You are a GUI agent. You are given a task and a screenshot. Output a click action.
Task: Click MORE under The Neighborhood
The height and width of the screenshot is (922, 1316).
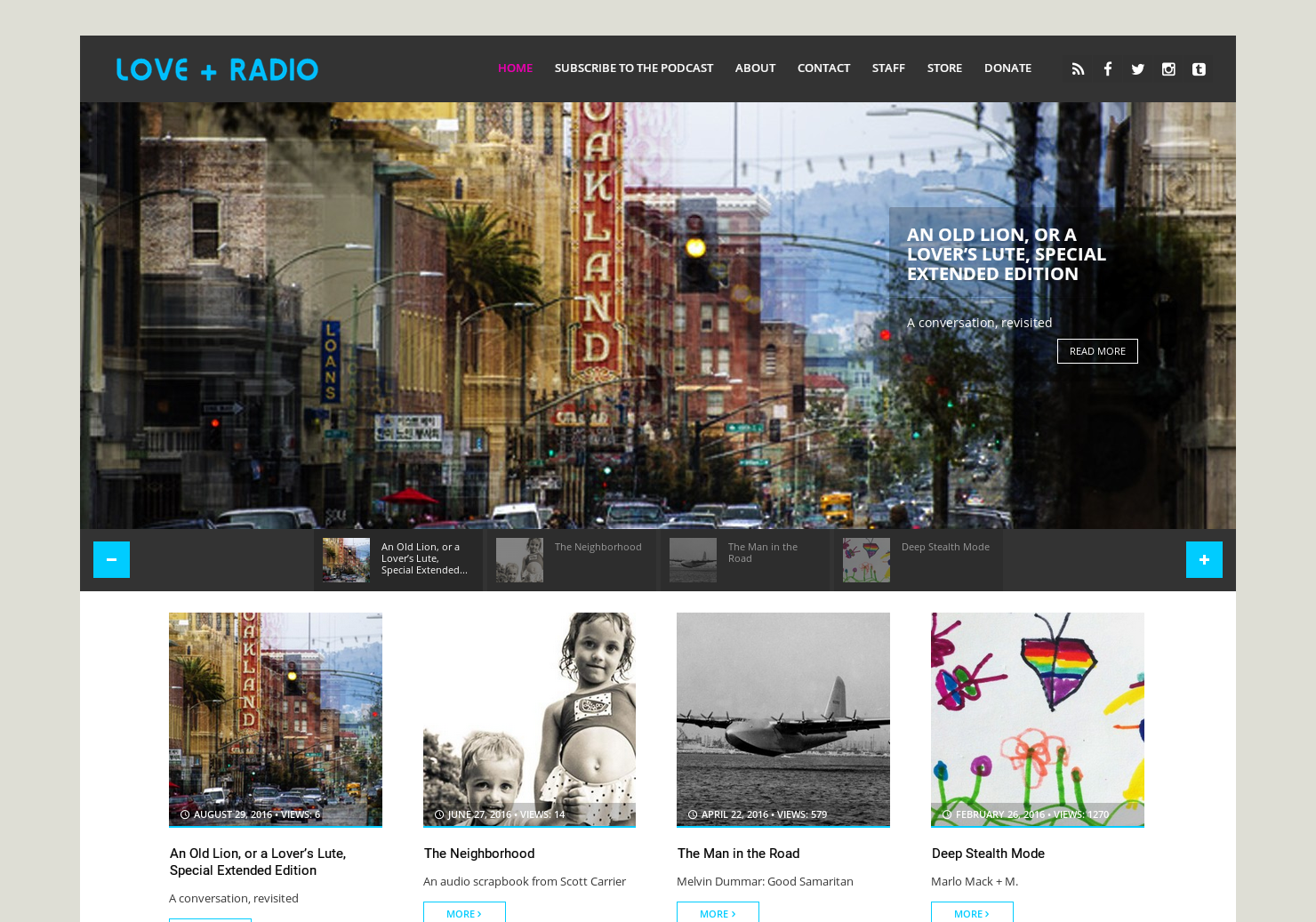pyautogui.click(x=464, y=912)
